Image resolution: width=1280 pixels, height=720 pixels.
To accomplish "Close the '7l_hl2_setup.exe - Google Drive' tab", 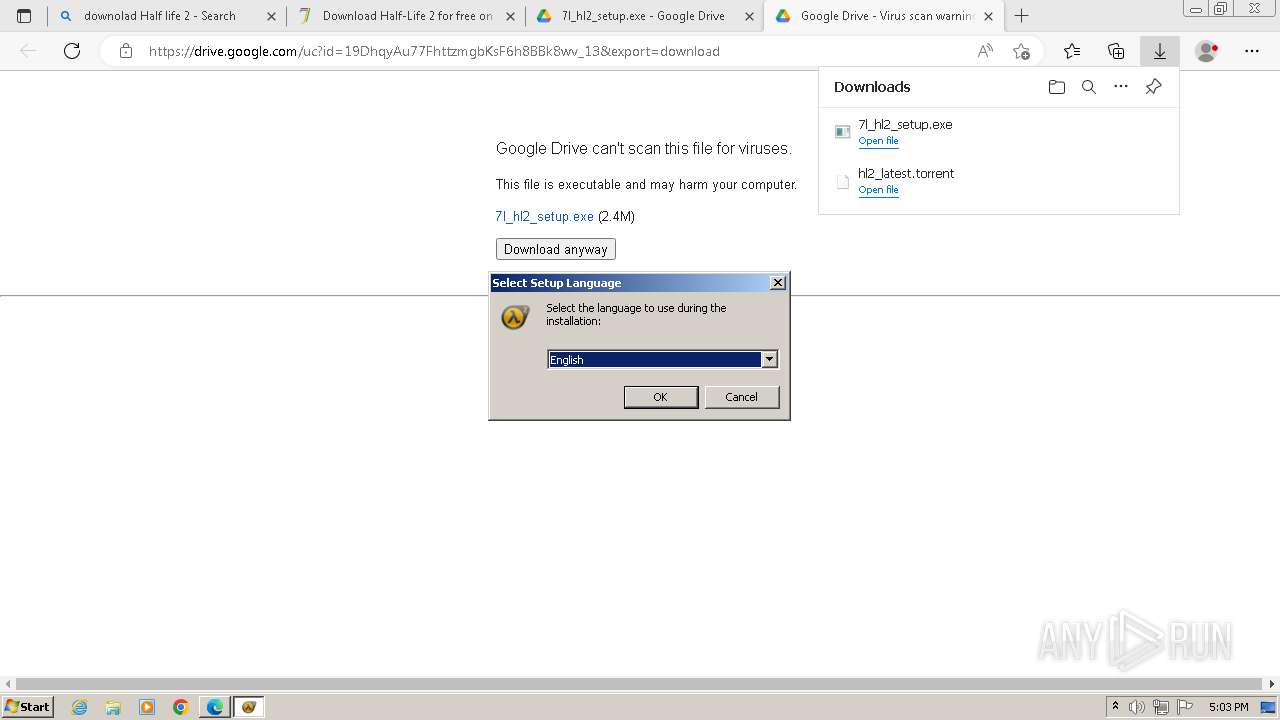I will point(749,16).
